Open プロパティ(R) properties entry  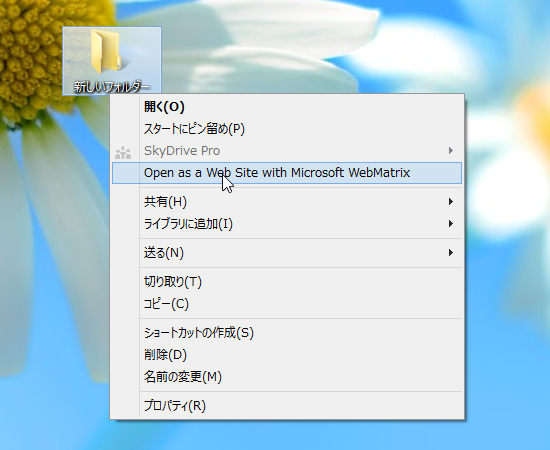click(x=287, y=406)
